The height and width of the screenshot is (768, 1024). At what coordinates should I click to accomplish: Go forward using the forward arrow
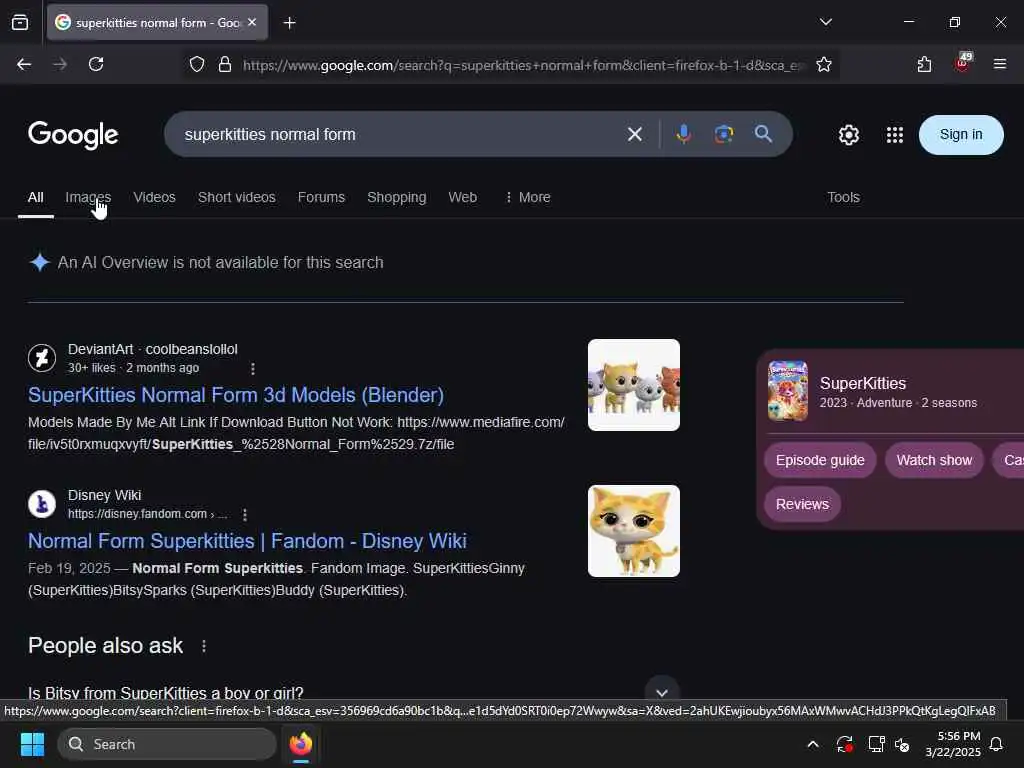pyautogui.click(x=60, y=64)
